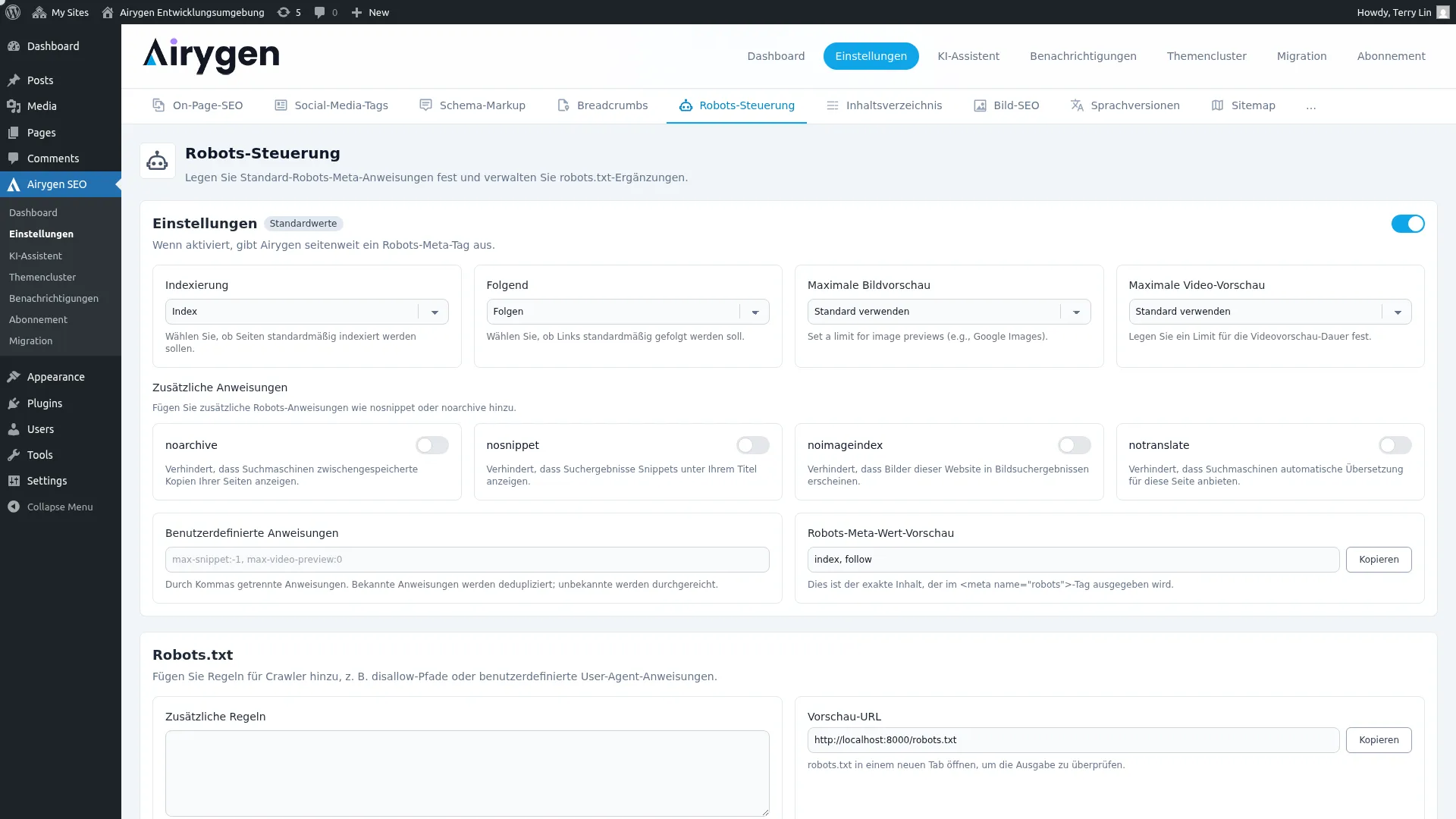Click the Users icon in sidebar
The width and height of the screenshot is (1456, 819).
click(14, 429)
